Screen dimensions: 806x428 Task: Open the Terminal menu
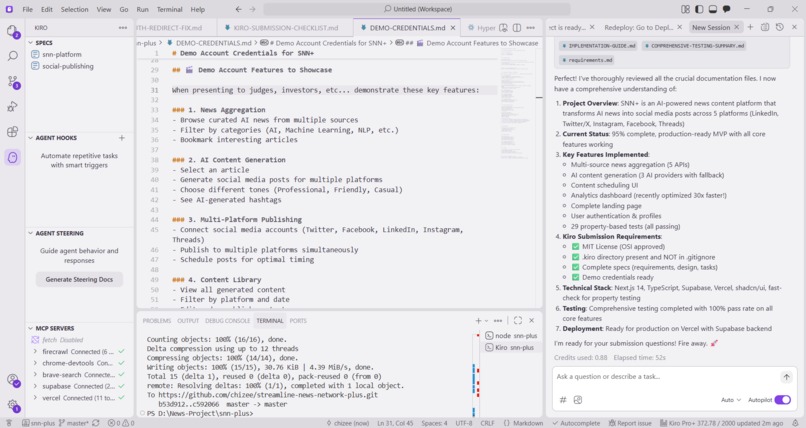point(170,9)
